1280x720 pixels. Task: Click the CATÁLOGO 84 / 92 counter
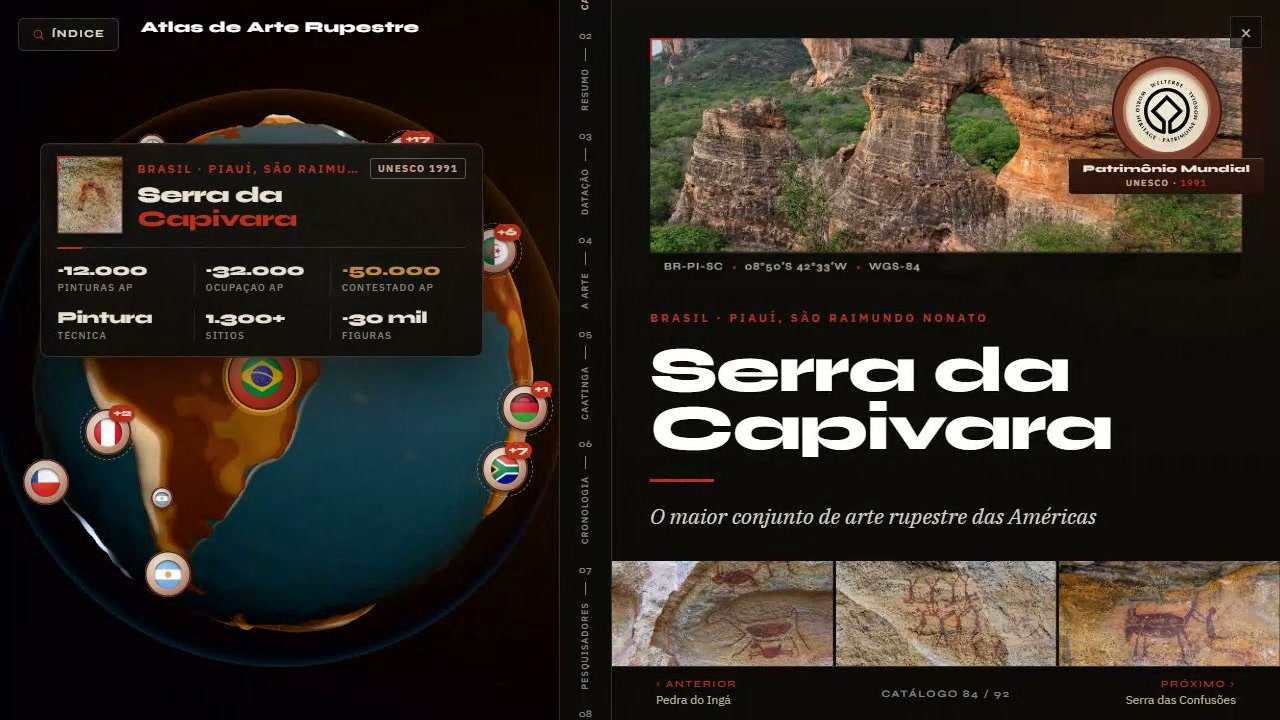pos(945,693)
